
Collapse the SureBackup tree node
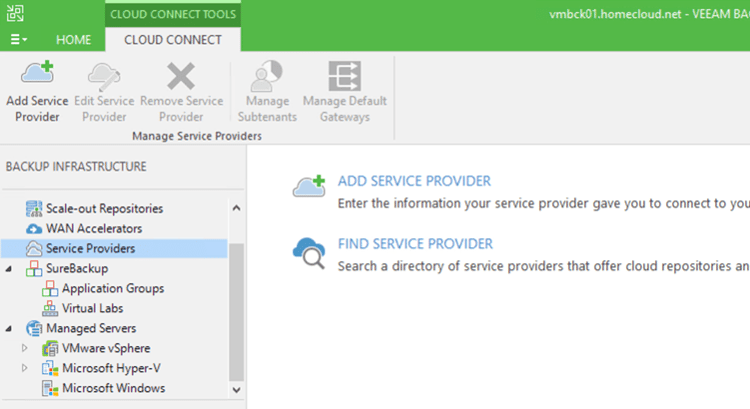(9, 269)
